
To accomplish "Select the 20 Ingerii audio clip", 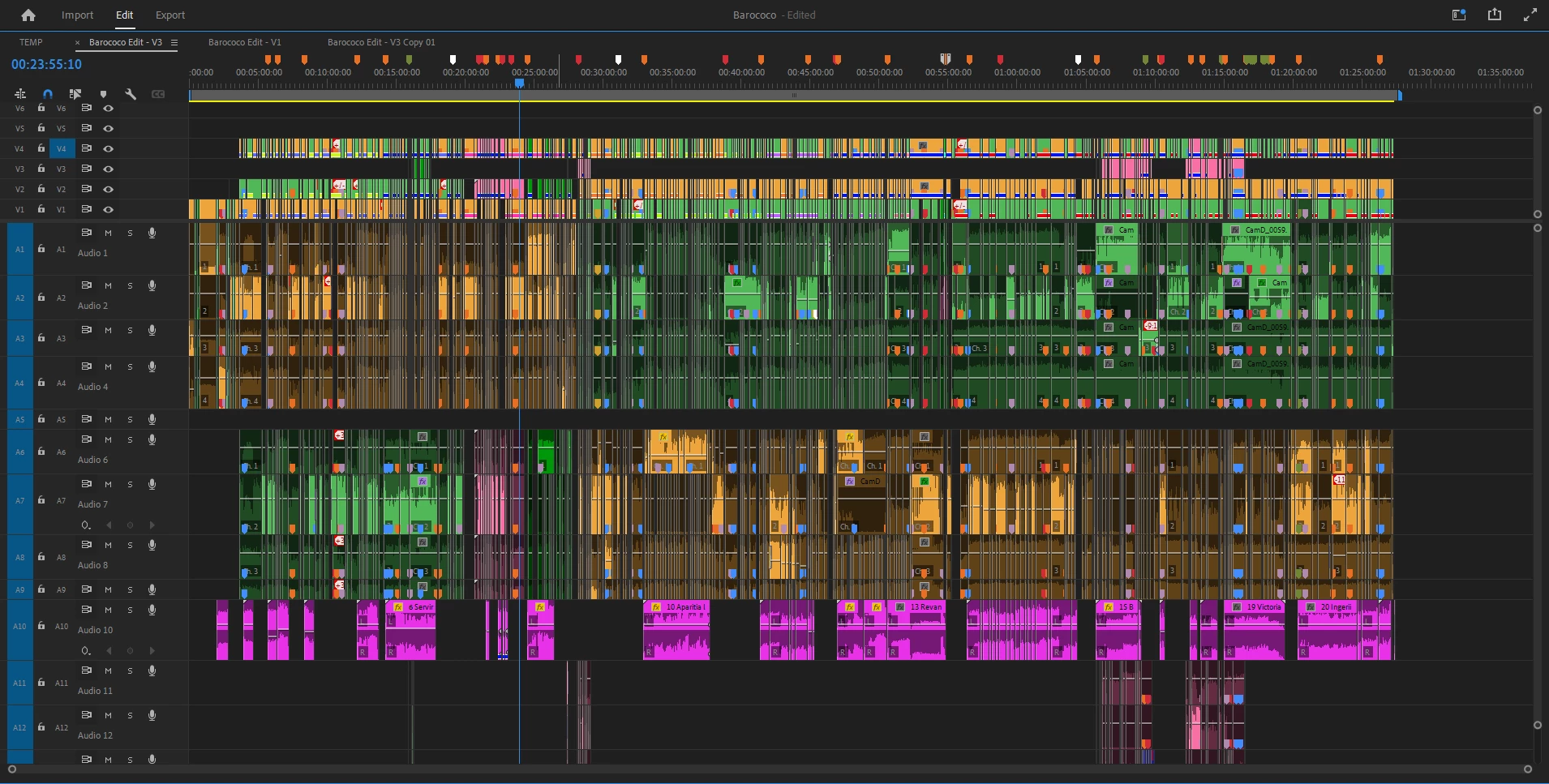I will (x=1331, y=631).
